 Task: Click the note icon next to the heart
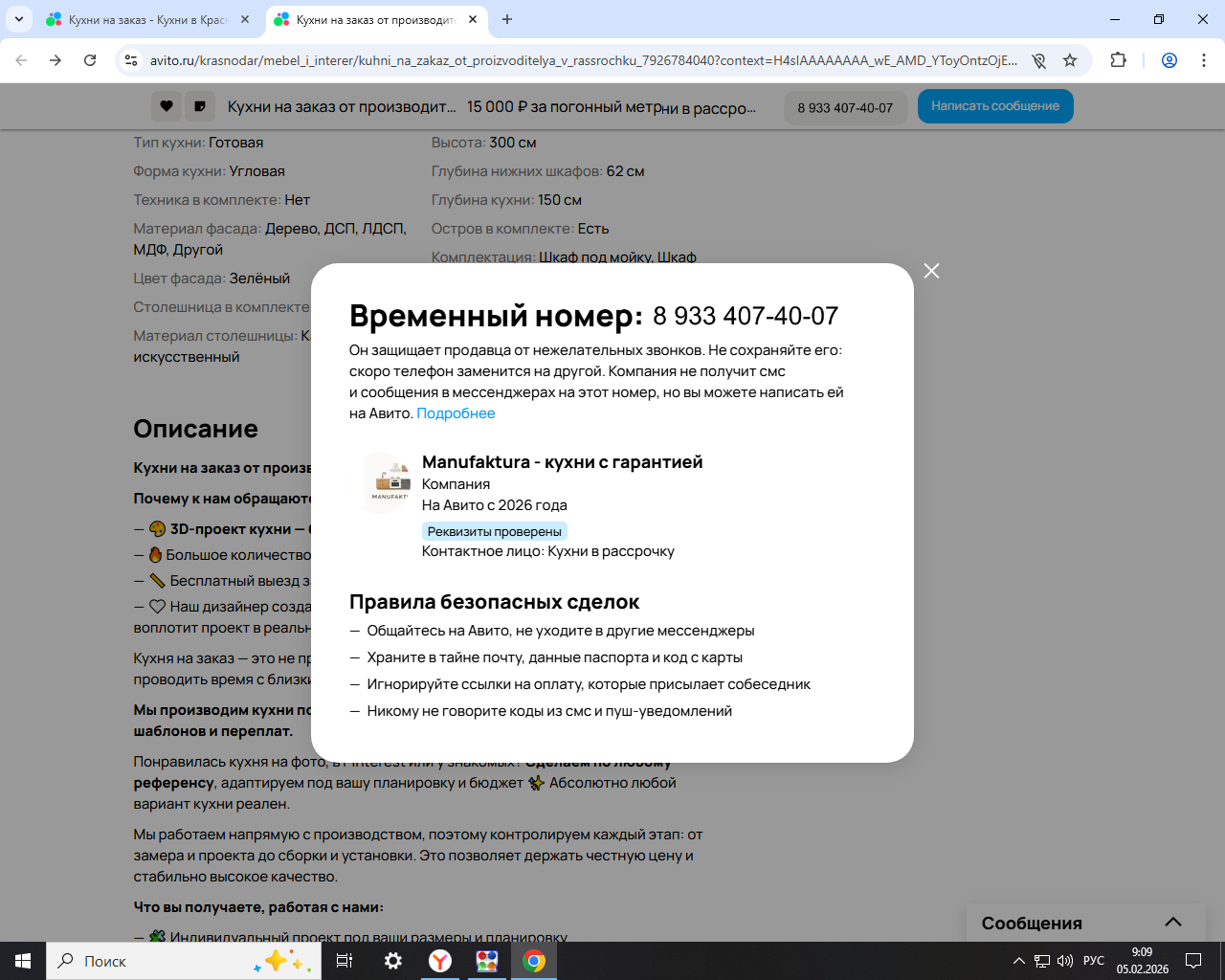(x=200, y=106)
